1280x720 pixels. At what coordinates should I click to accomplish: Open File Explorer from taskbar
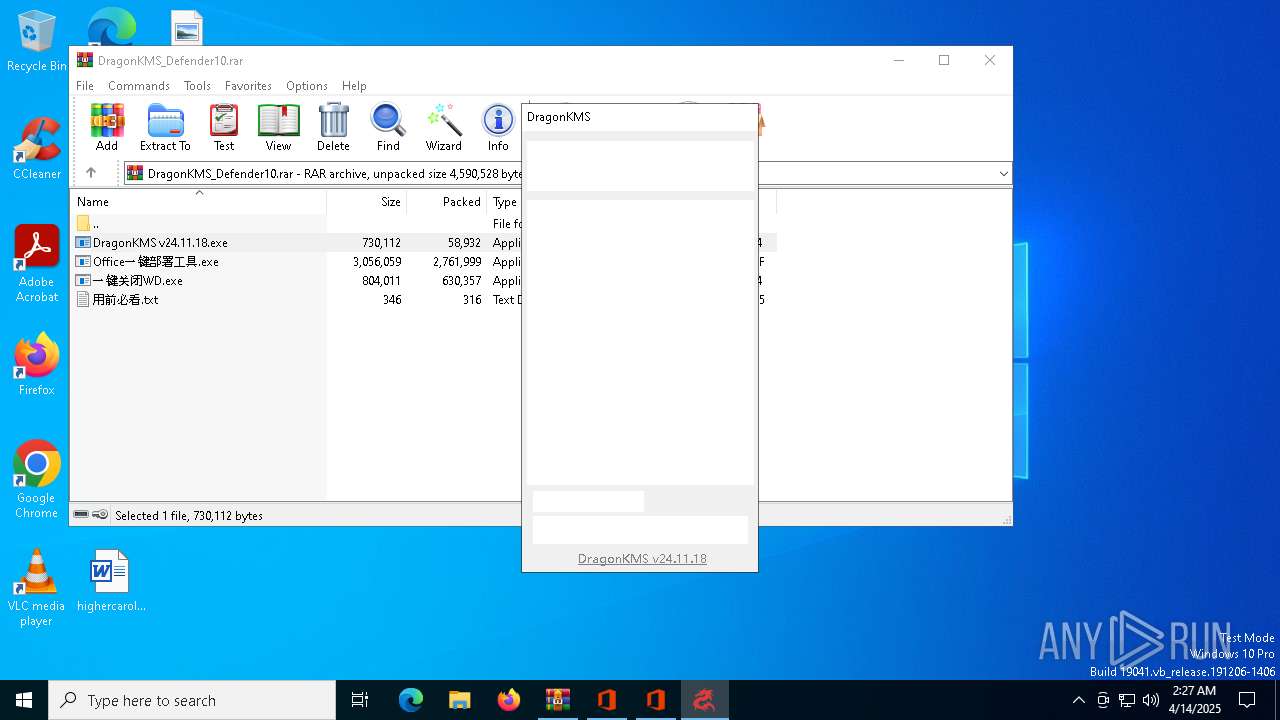click(x=460, y=700)
